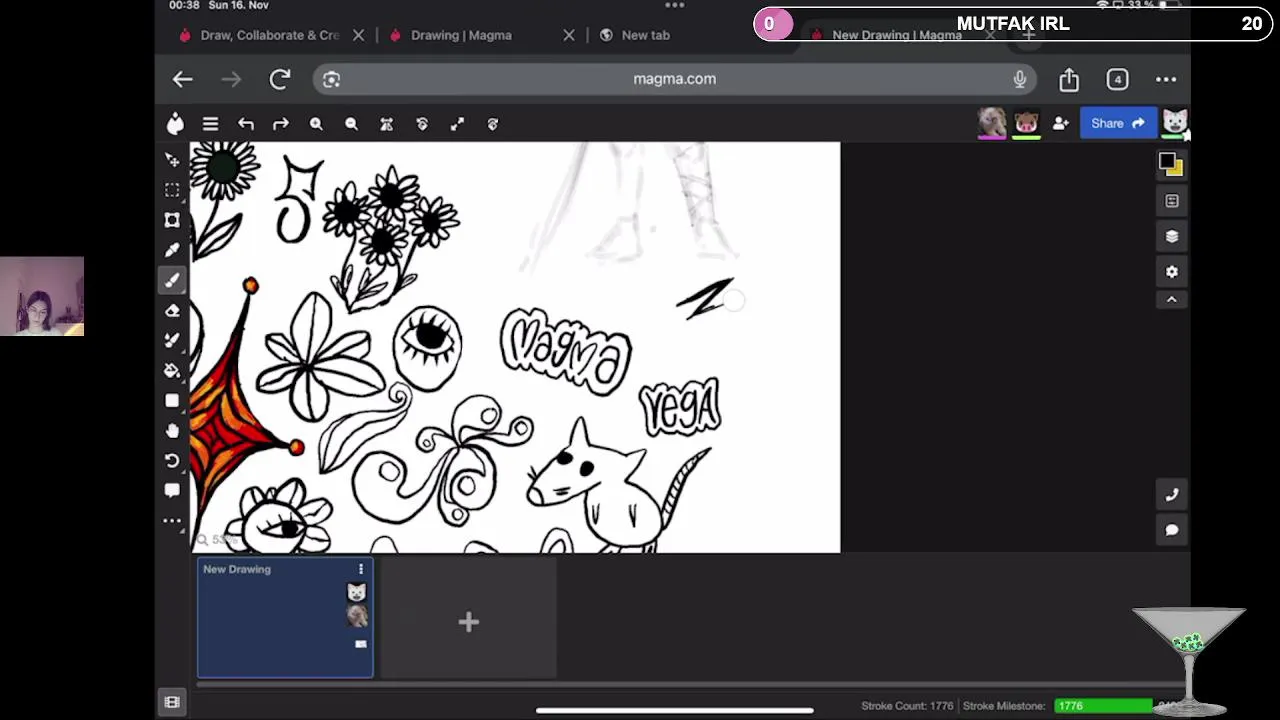This screenshot has width=1280, height=720.
Task: Go back in the browser
Action: 182,79
